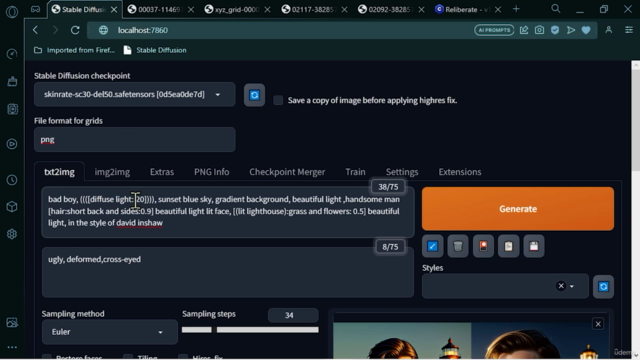Close the Stable Diffusion browser tab

tap(114, 9)
